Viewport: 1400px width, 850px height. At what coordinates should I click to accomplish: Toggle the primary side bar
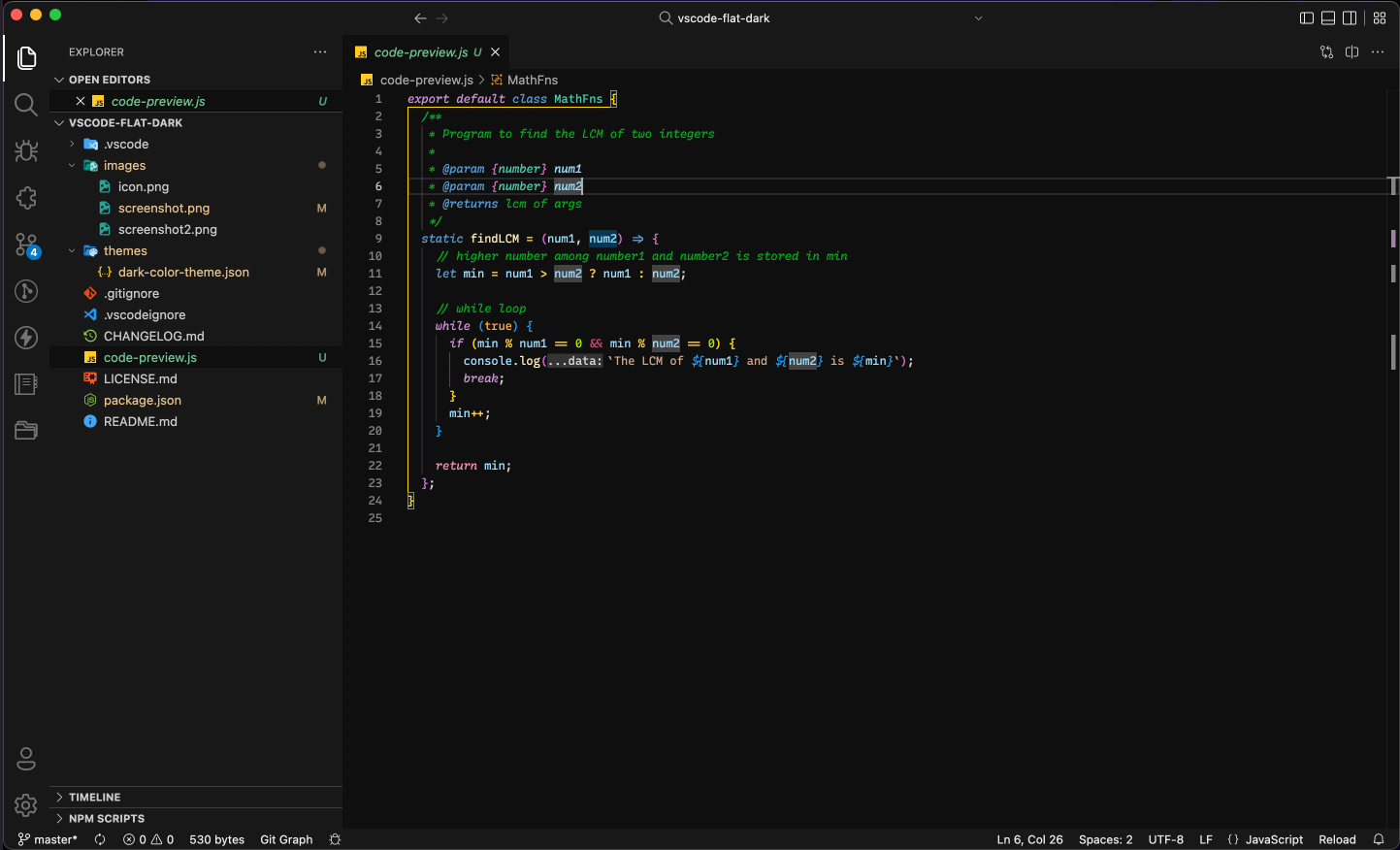[1307, 18]
